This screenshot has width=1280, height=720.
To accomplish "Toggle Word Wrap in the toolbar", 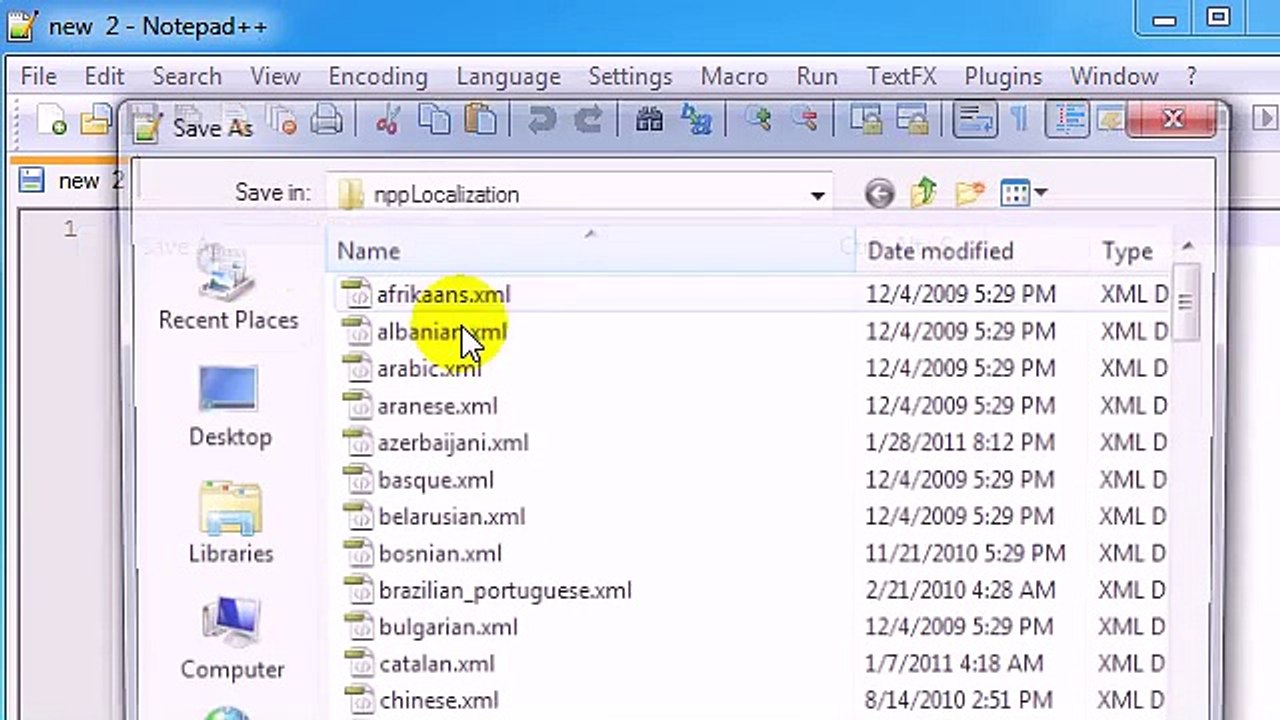I will 974,121.
